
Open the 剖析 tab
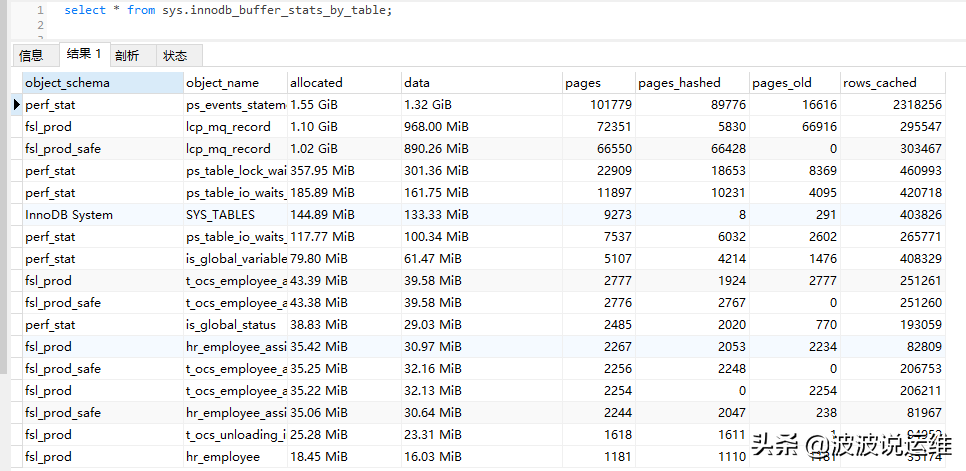pos(133,56)
